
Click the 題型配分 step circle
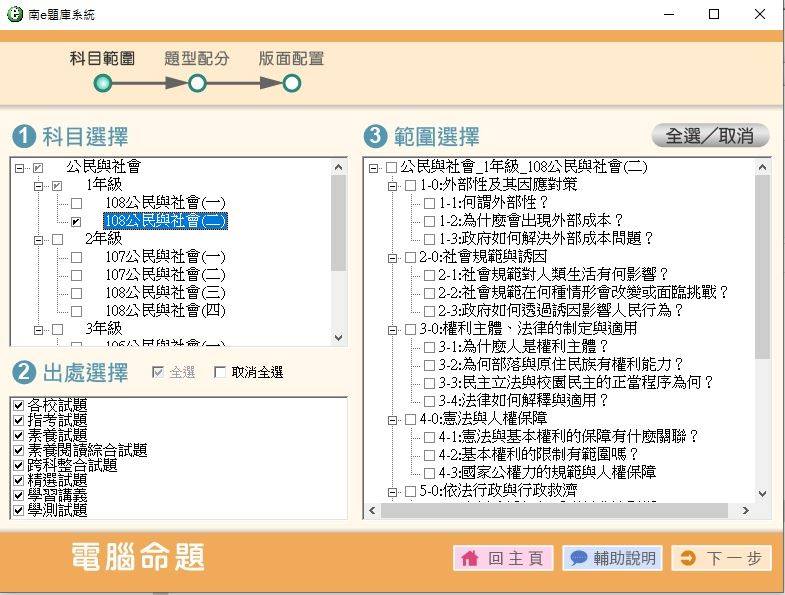pyautogui.click(x=197, y=83)
